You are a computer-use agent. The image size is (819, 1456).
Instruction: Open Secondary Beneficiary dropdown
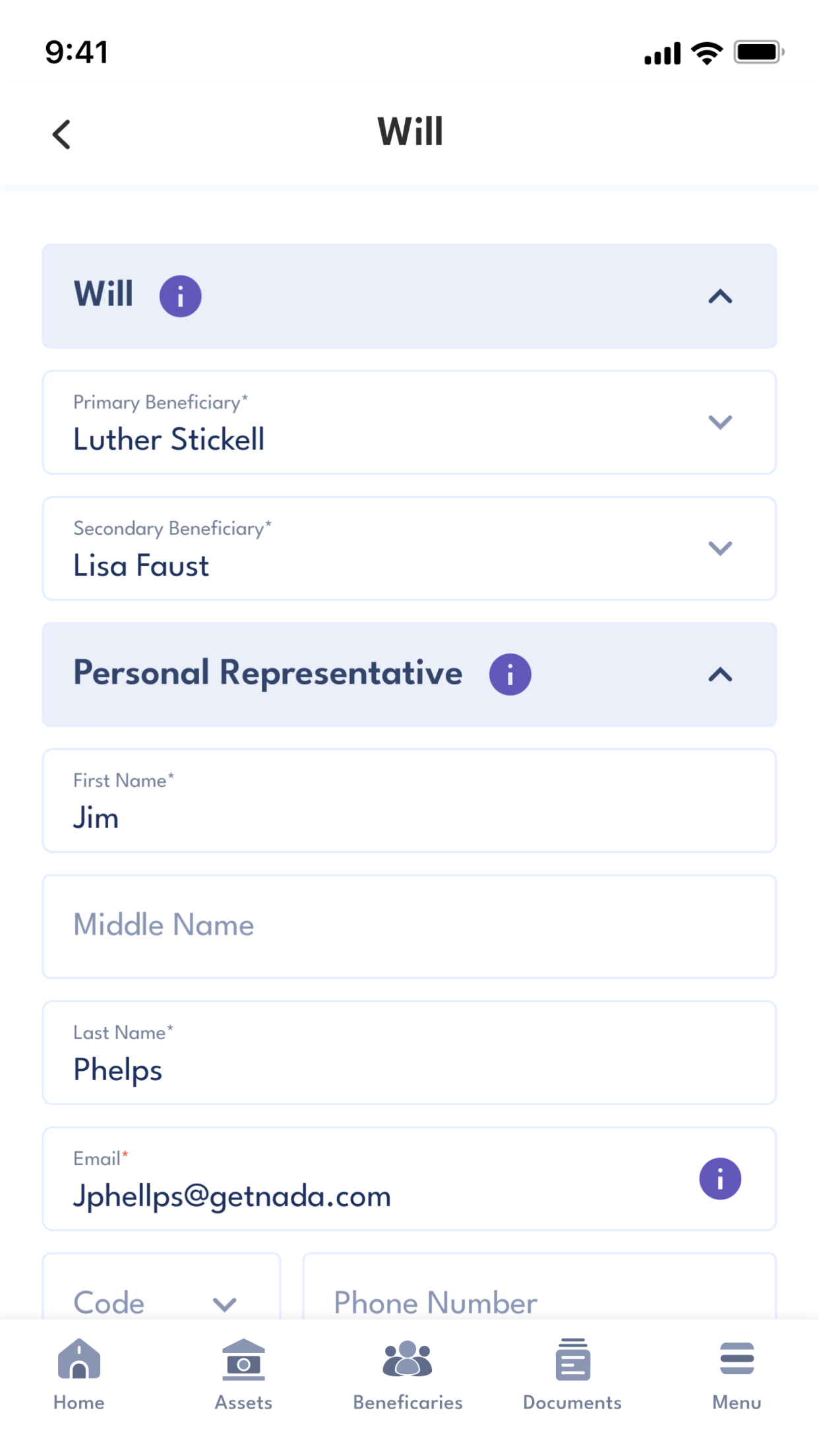click(409, 548)
